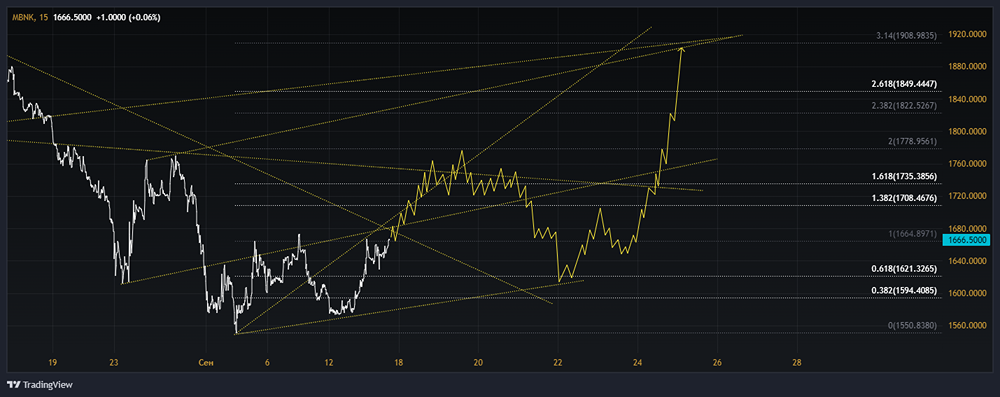
Task: Click the month label Сен on time axis
Action: pos(205,363)
